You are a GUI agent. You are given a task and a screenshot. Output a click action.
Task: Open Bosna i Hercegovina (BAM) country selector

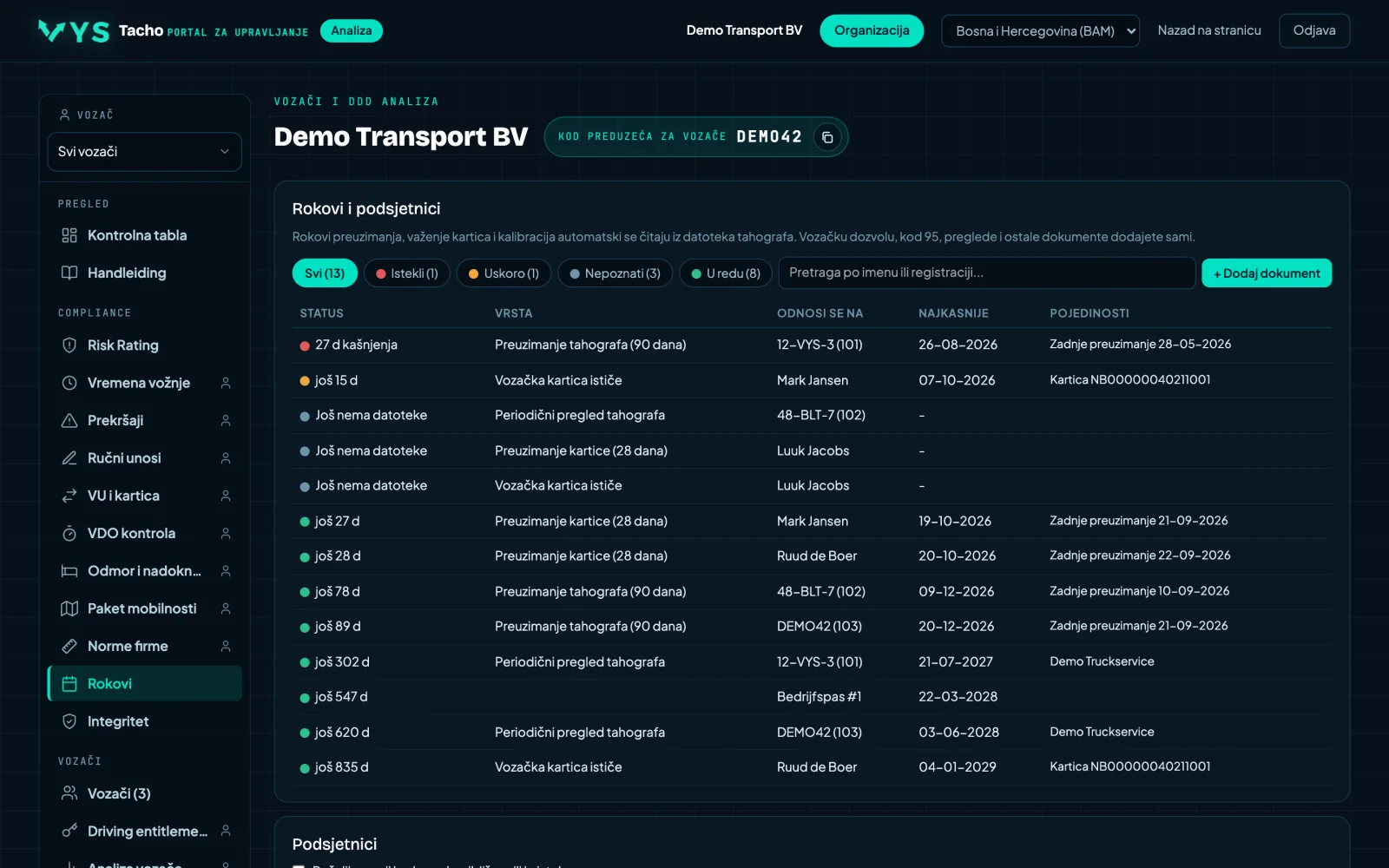pos(1040,31)
